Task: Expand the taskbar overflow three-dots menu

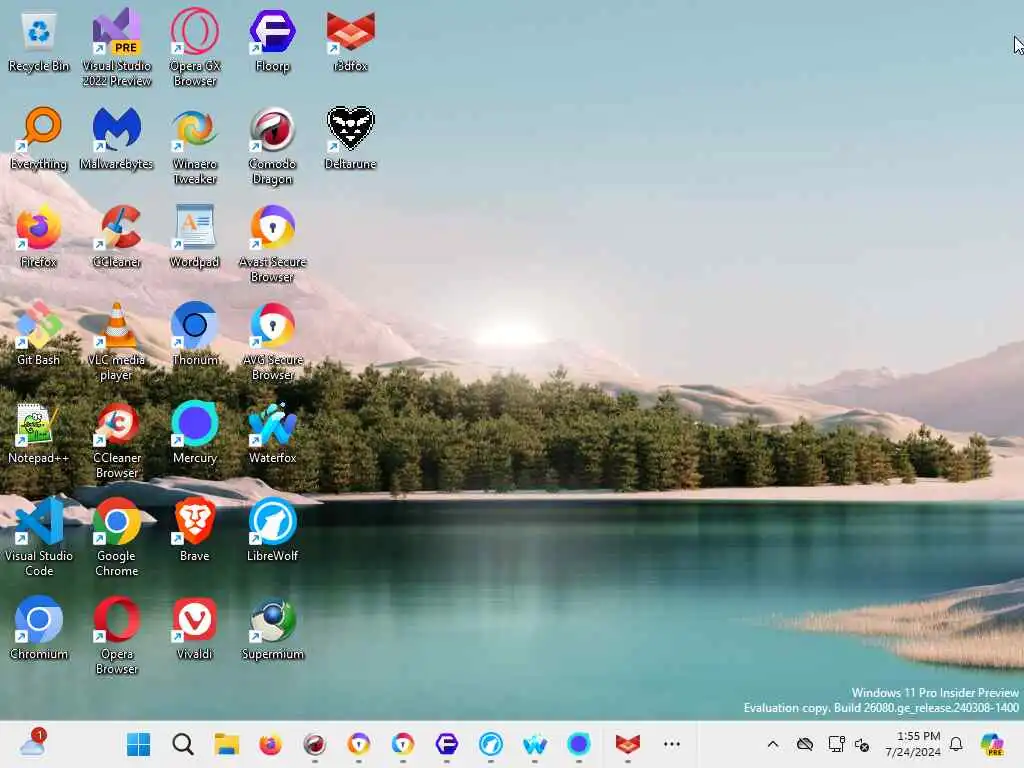Action: click(672, 744)
